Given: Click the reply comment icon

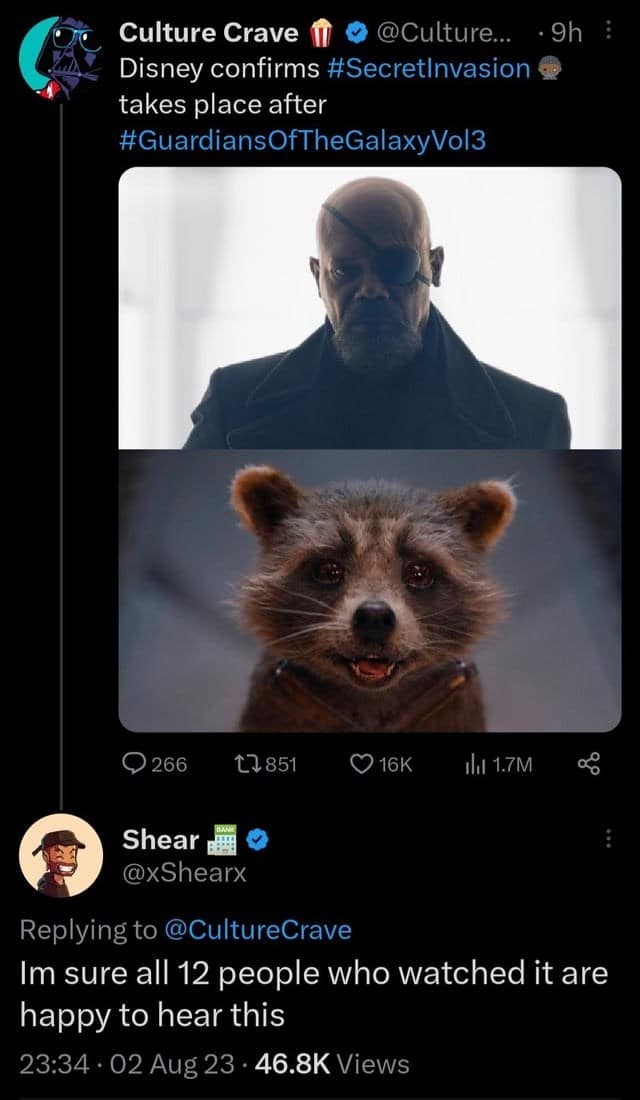Looking at the screenshot, I should click(132, 765).
